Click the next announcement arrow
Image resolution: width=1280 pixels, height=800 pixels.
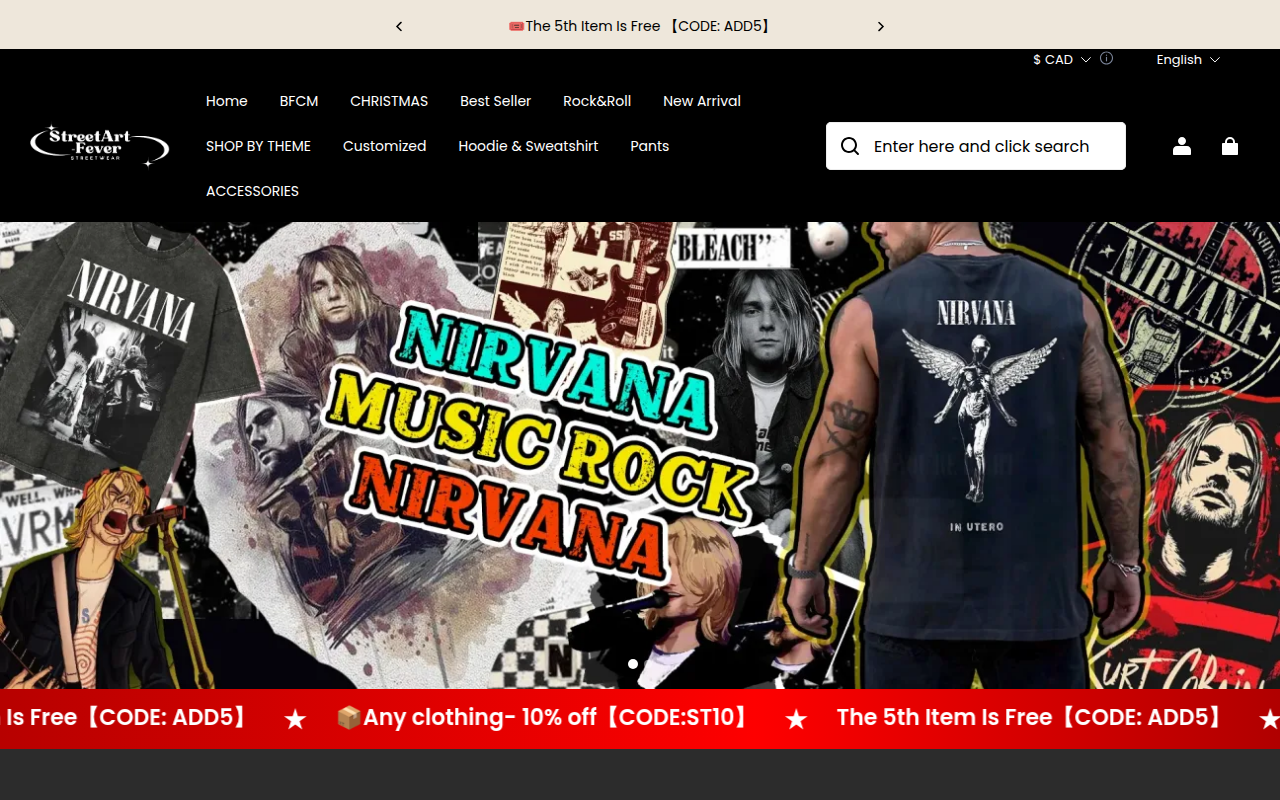coord(881,26)
